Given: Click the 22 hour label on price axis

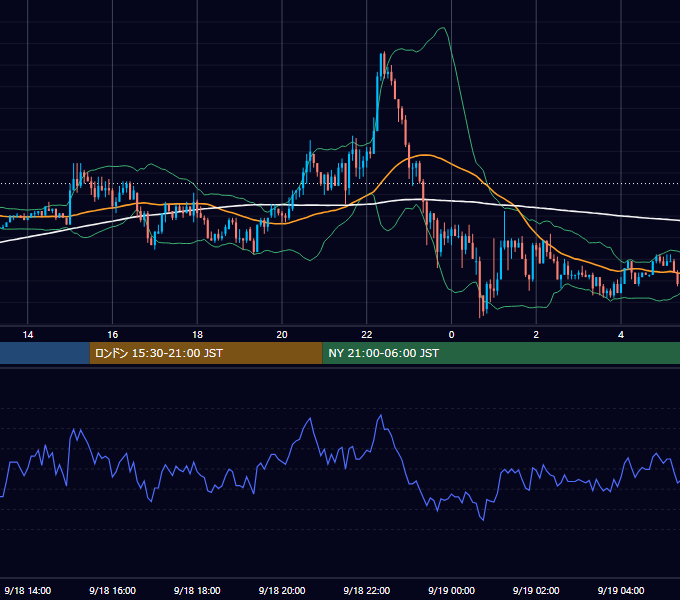Looking at the screenshot, I should coord(367,335).
